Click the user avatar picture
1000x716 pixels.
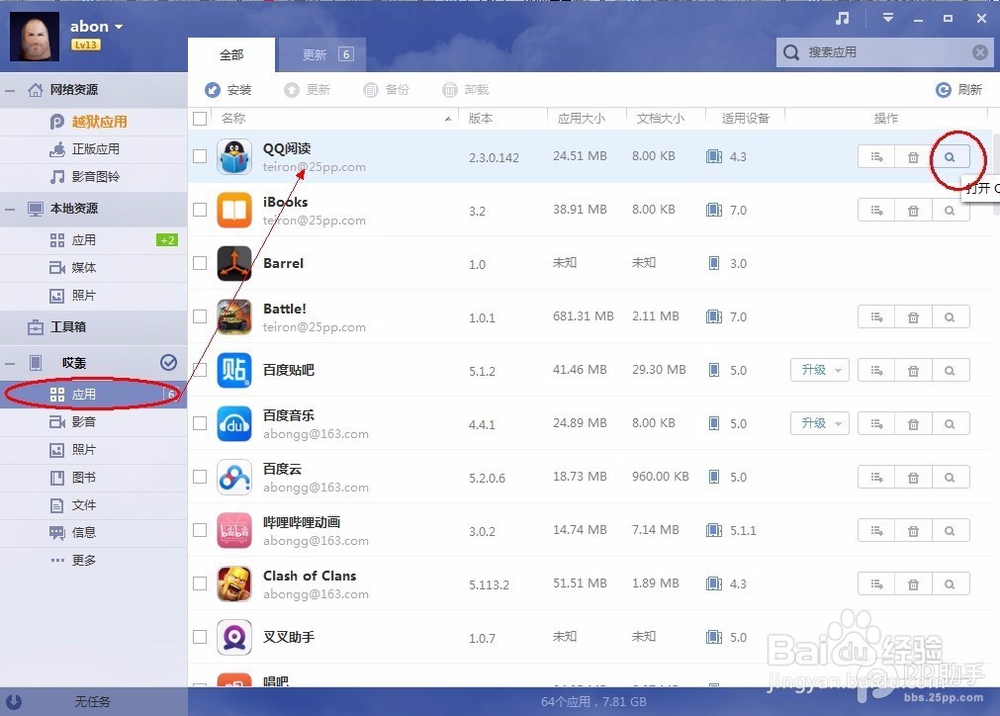pyautogui.click(x=34, y=36)
